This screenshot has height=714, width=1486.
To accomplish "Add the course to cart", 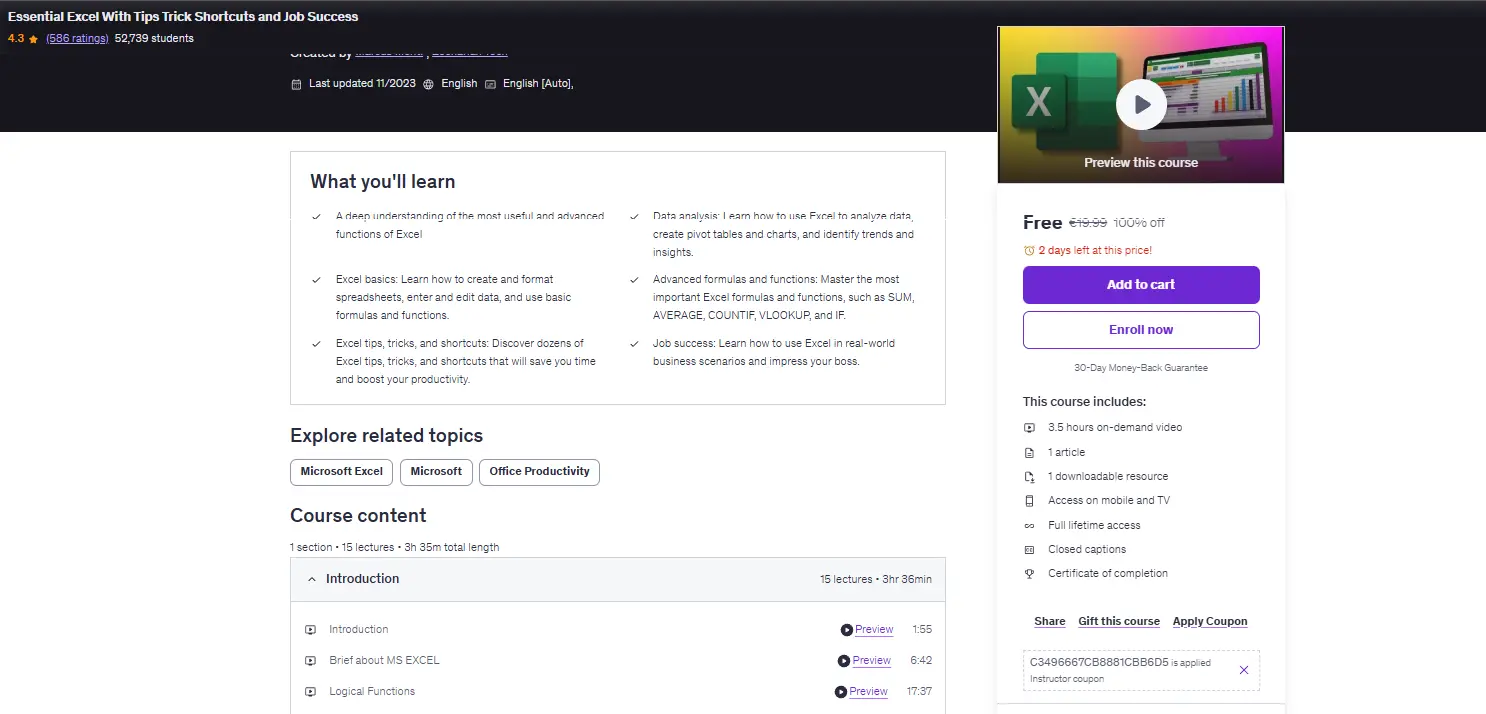I will [1141, 285].
